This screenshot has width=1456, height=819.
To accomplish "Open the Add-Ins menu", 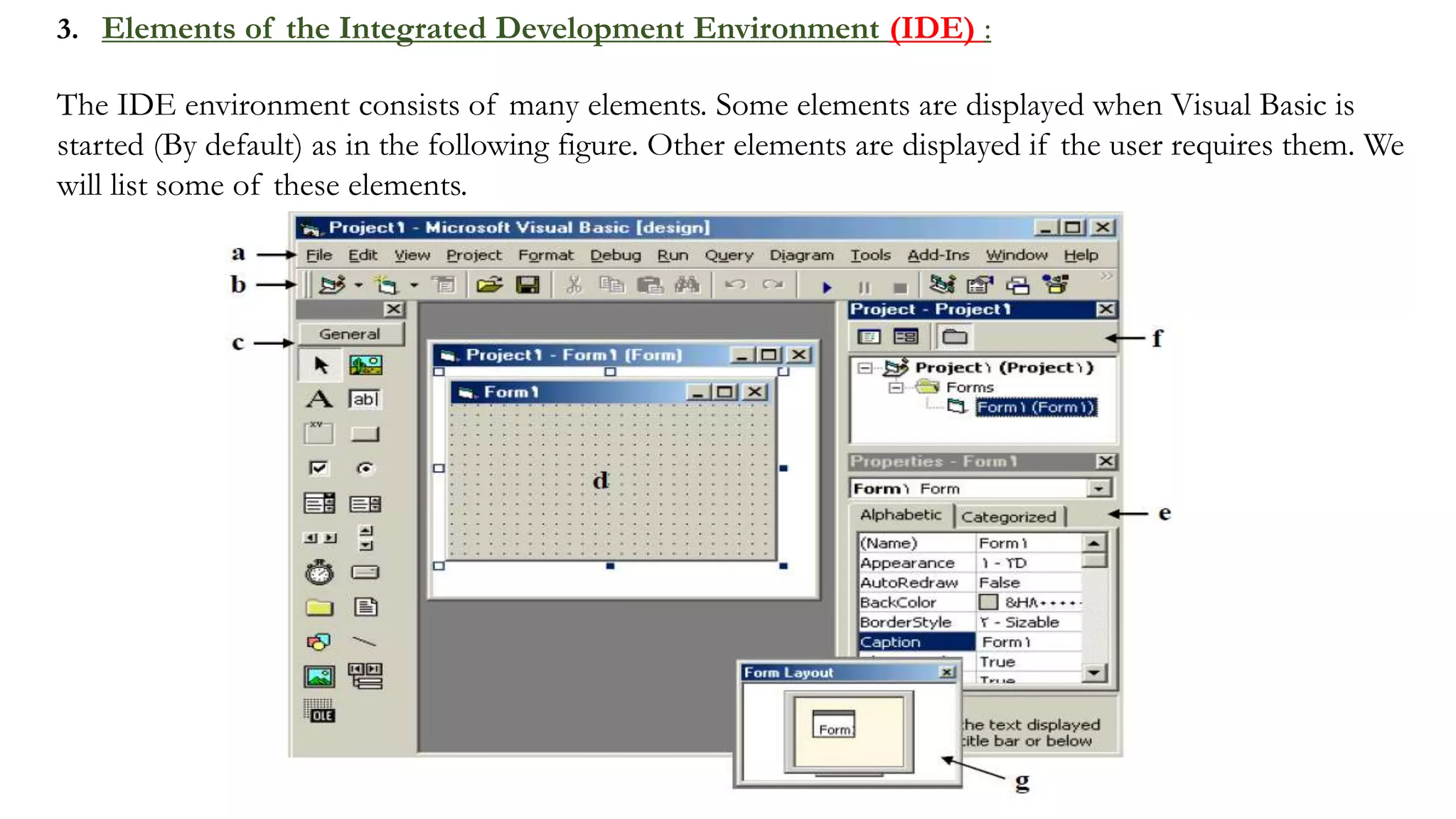I will coord(938,255).
